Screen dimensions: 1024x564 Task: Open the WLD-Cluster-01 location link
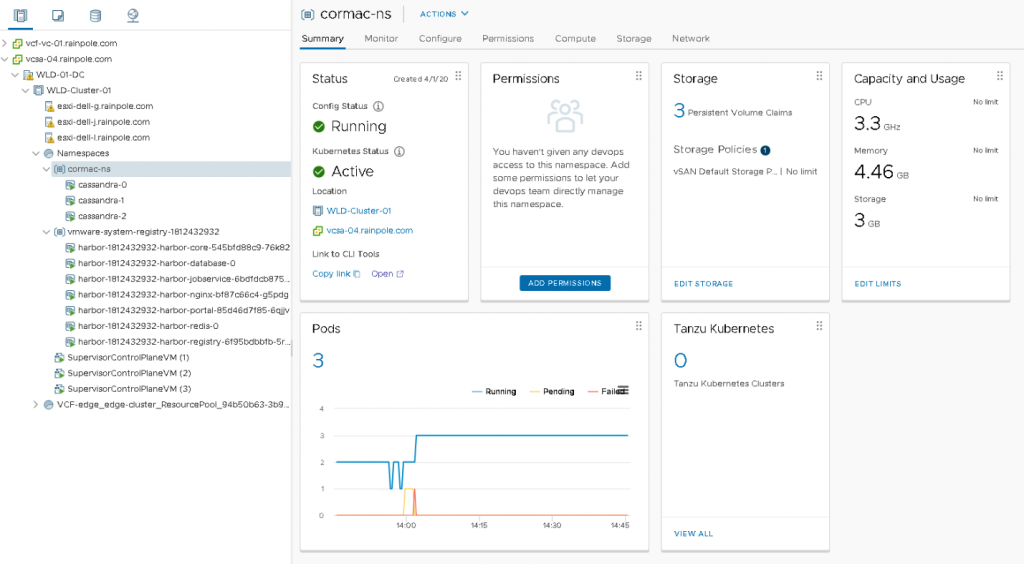[358, 211]
